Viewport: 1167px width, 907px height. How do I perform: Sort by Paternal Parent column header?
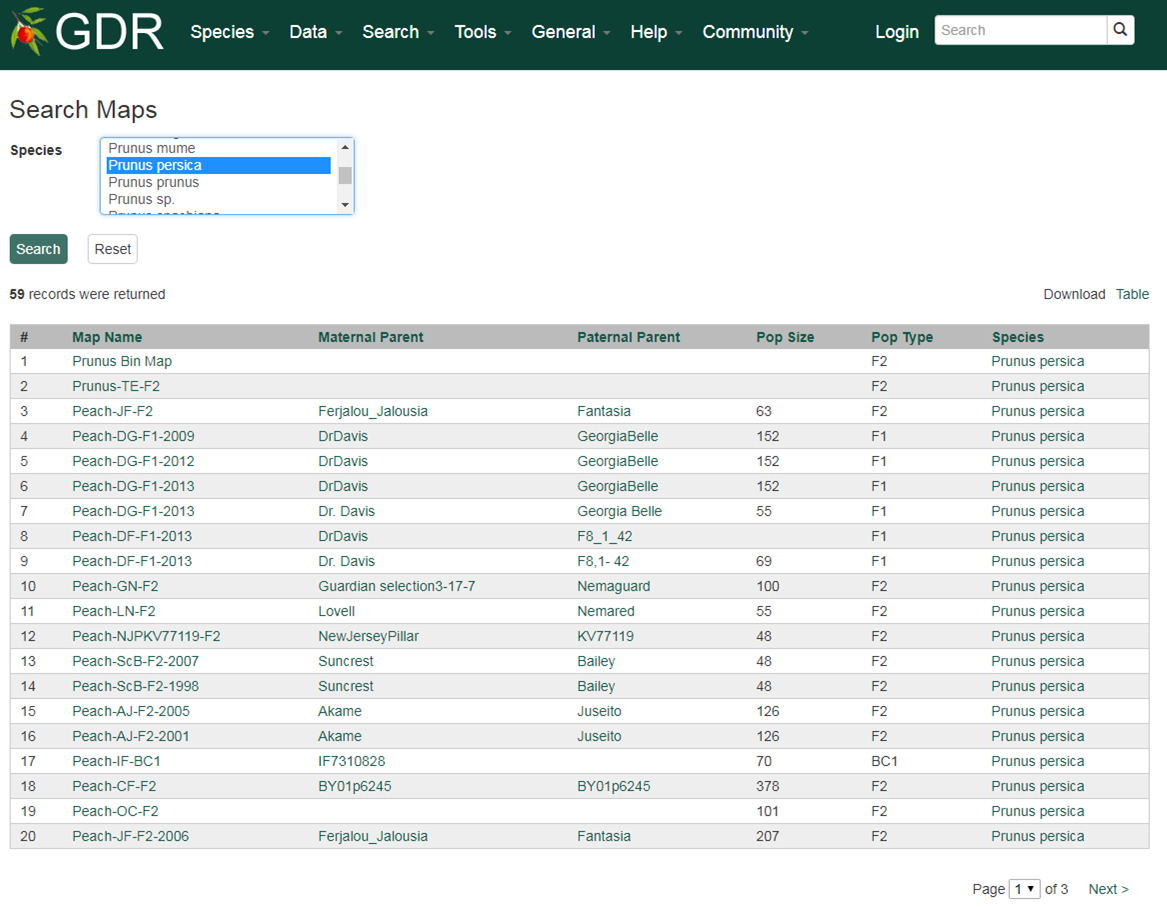[628, 337]
